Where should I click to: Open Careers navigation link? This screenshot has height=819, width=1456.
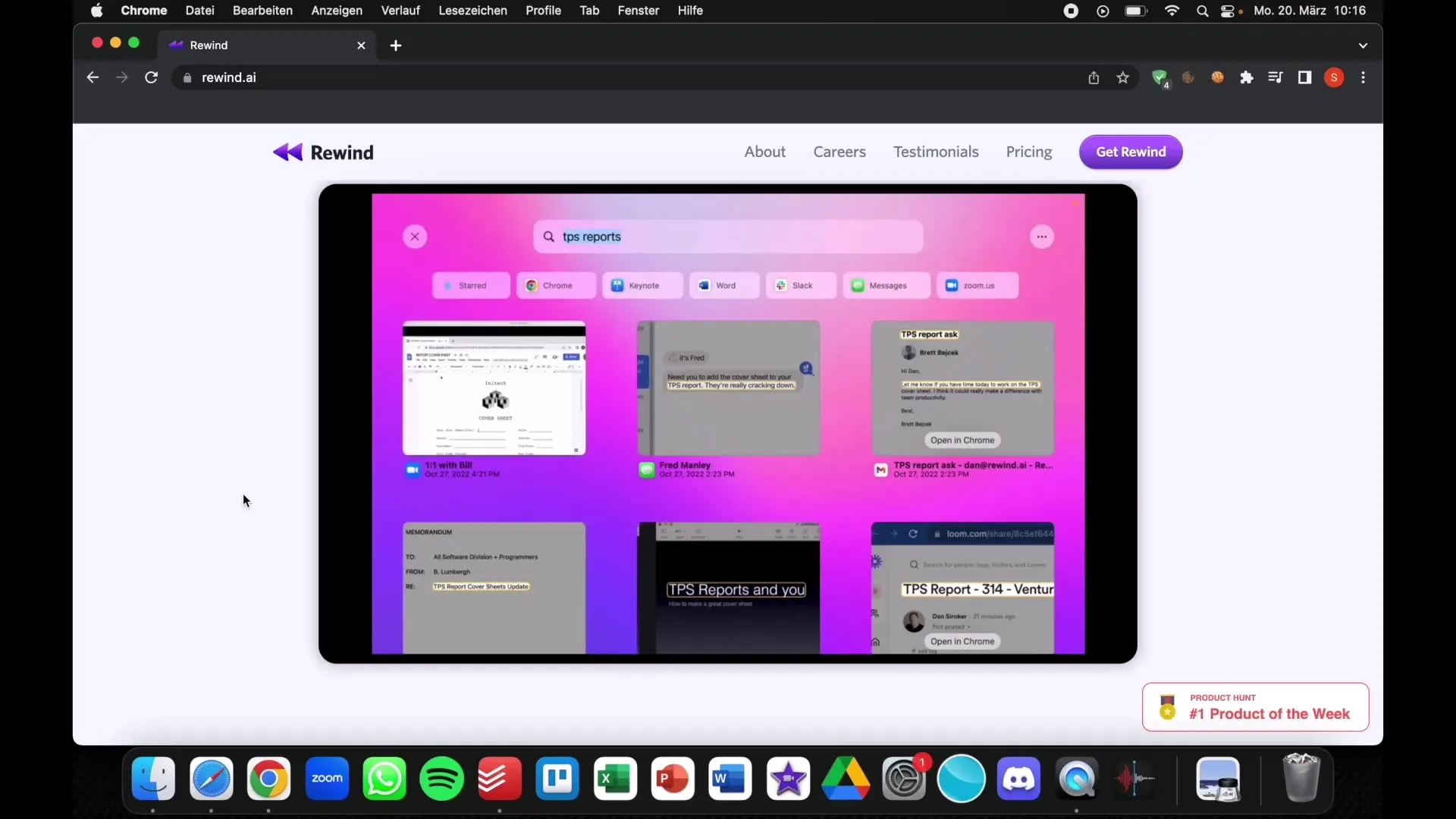[840, 152]
